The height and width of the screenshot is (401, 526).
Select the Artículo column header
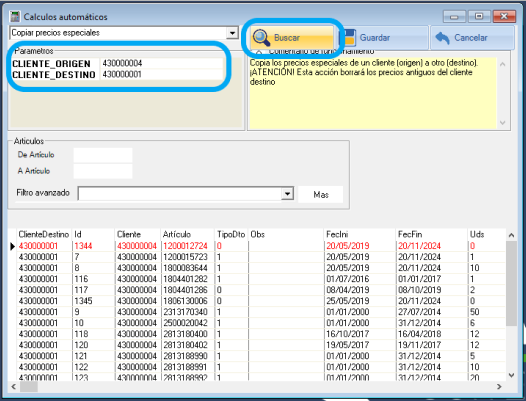pos(187,234)
